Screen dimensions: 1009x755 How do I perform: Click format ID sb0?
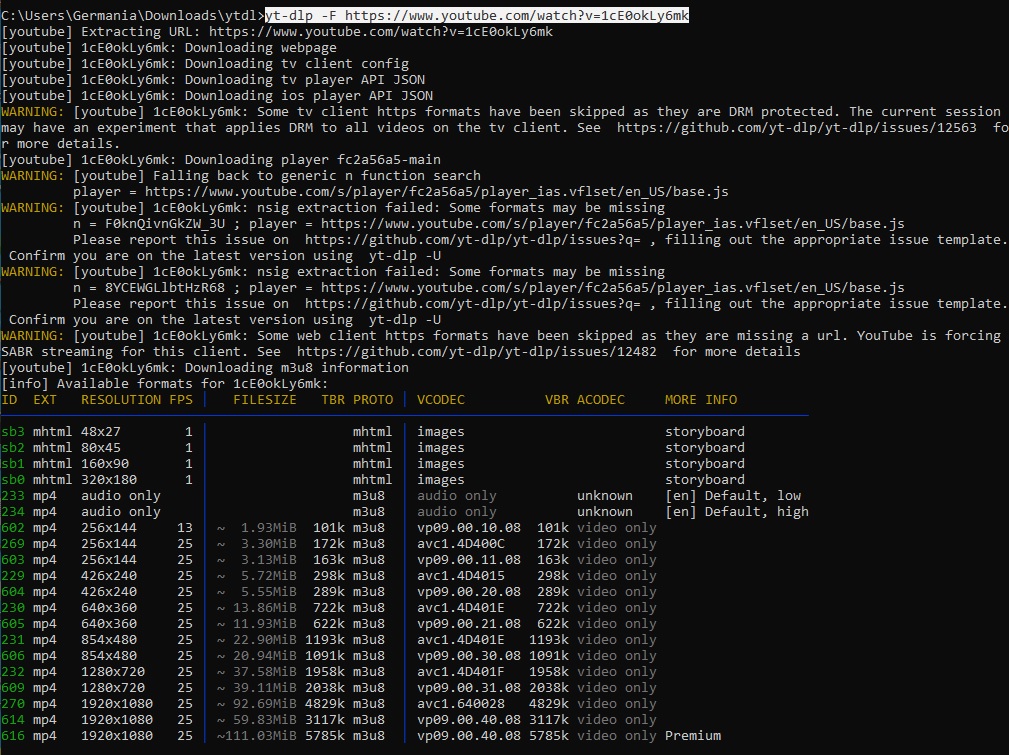tap(13, 480)
